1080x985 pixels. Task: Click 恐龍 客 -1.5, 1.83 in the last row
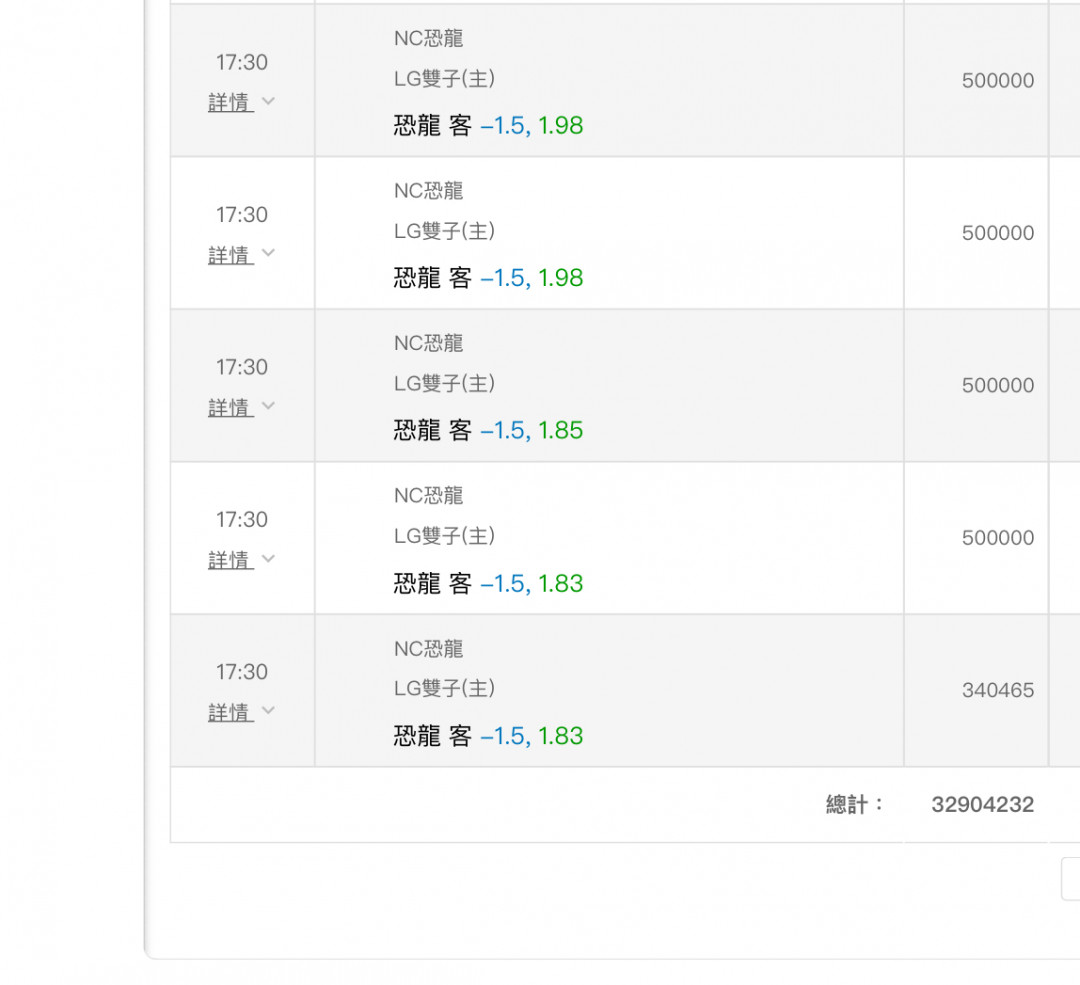click(488, 736)
